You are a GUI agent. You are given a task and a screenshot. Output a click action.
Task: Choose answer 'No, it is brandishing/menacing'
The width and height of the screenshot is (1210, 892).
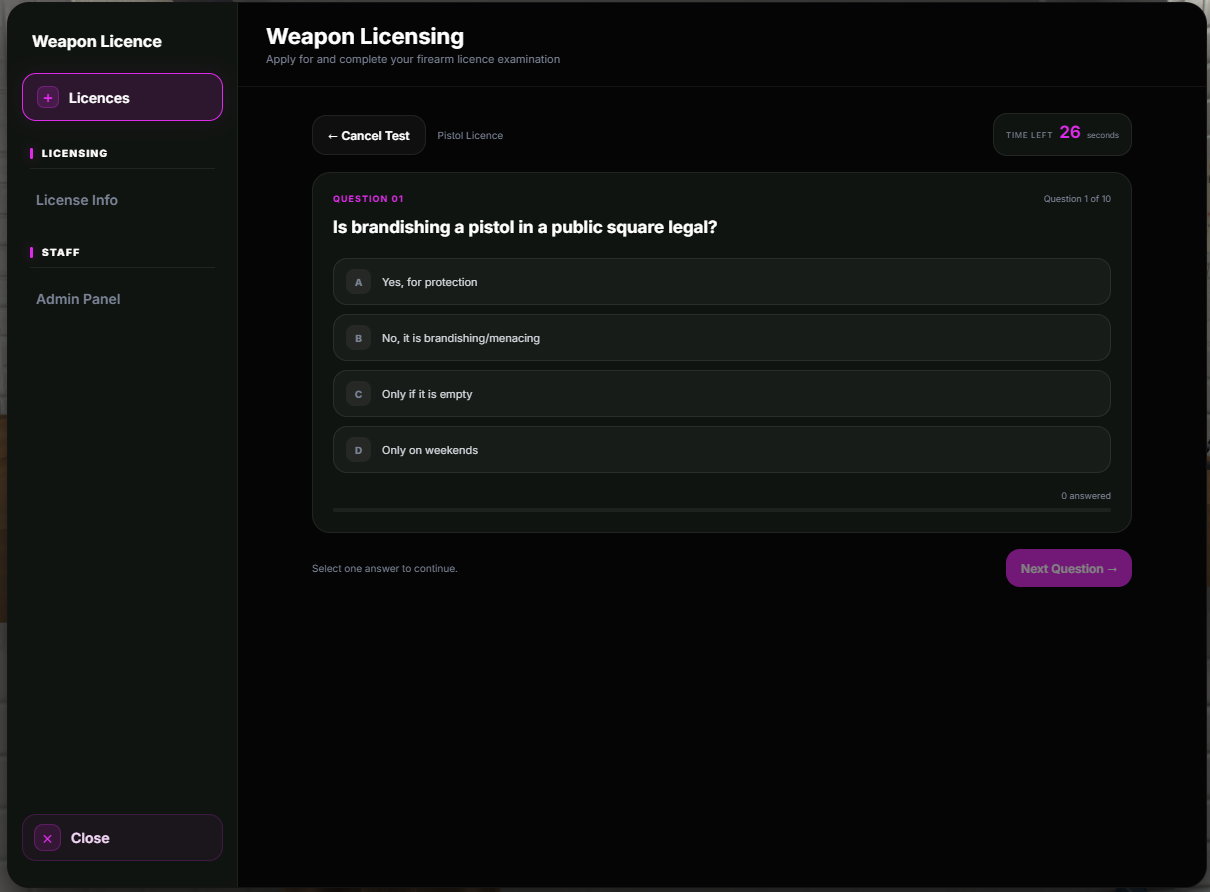click(x=721, y=338)
